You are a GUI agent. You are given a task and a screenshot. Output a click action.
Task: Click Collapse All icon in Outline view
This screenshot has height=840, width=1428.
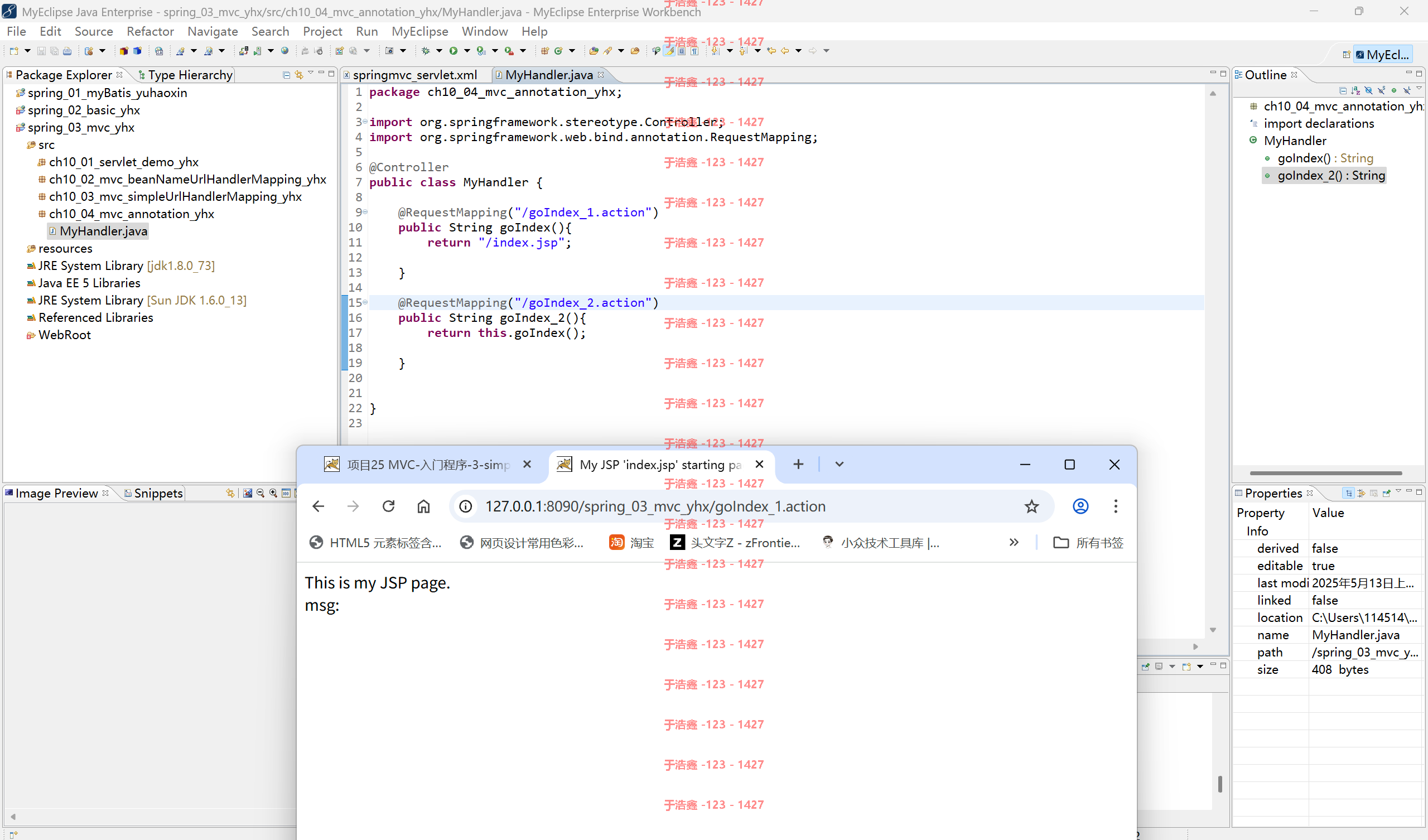click(1343, 91)
